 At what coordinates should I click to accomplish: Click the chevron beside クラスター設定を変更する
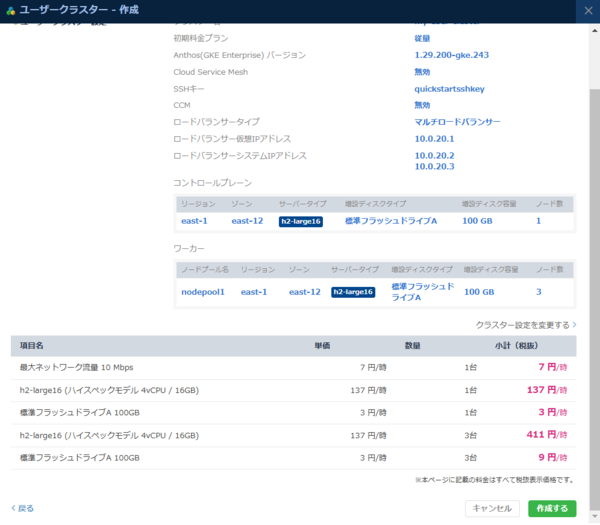(574, 325)
